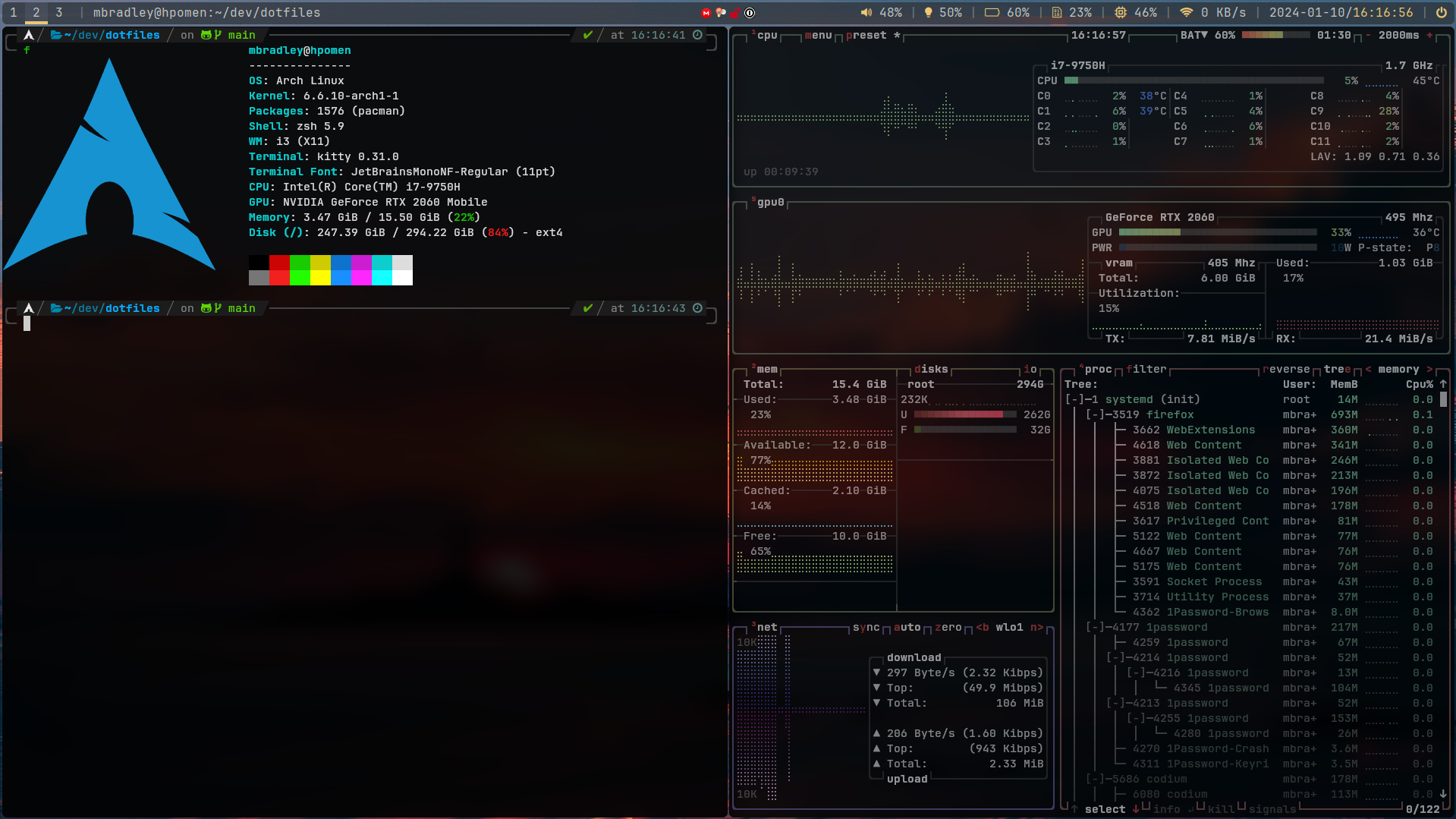Viewport: 1456px width, 819px height.
Task: Click the clock icon beside 16:16:41
Action: 697,35
